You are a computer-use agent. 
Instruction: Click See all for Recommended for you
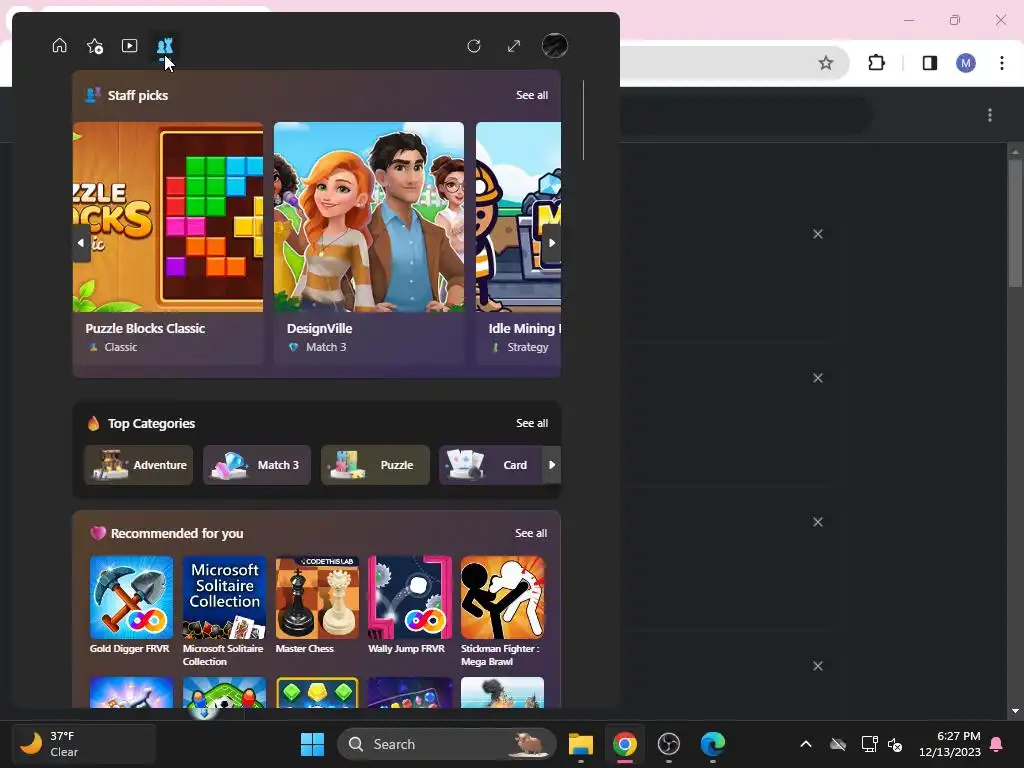(531, 534)
